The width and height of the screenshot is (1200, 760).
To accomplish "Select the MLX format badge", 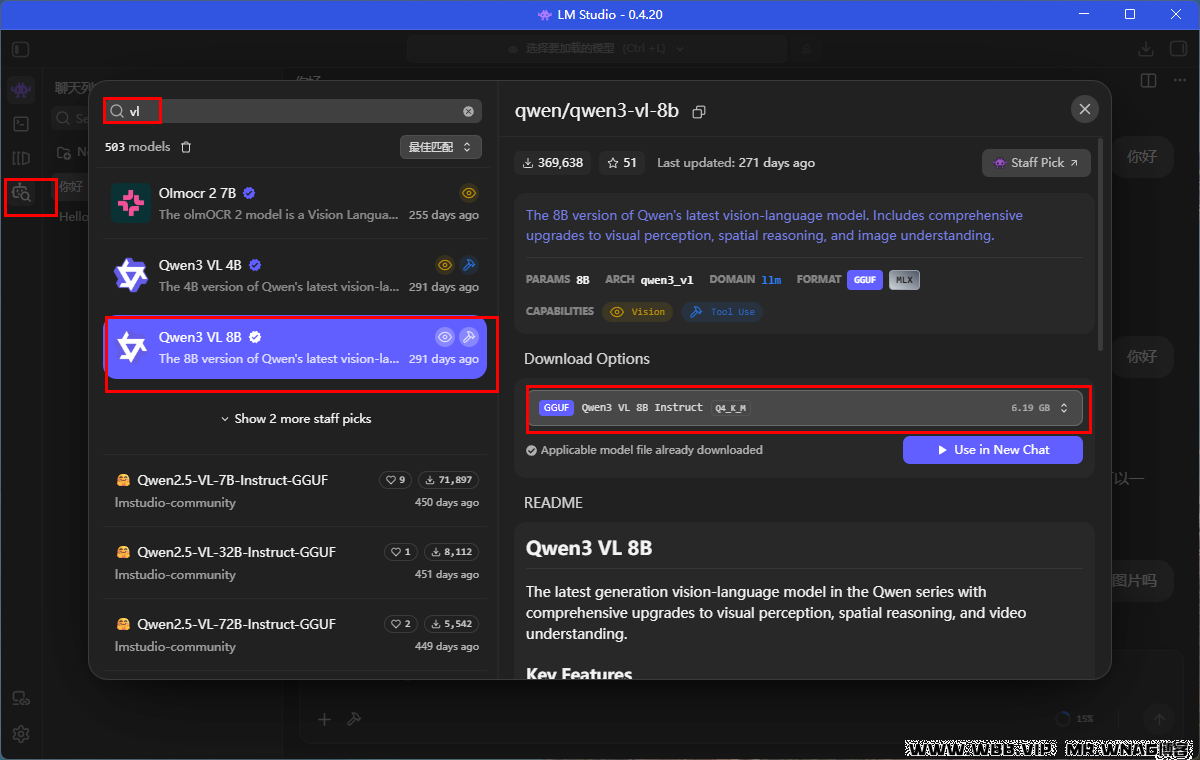I will [x=904, y=280].
